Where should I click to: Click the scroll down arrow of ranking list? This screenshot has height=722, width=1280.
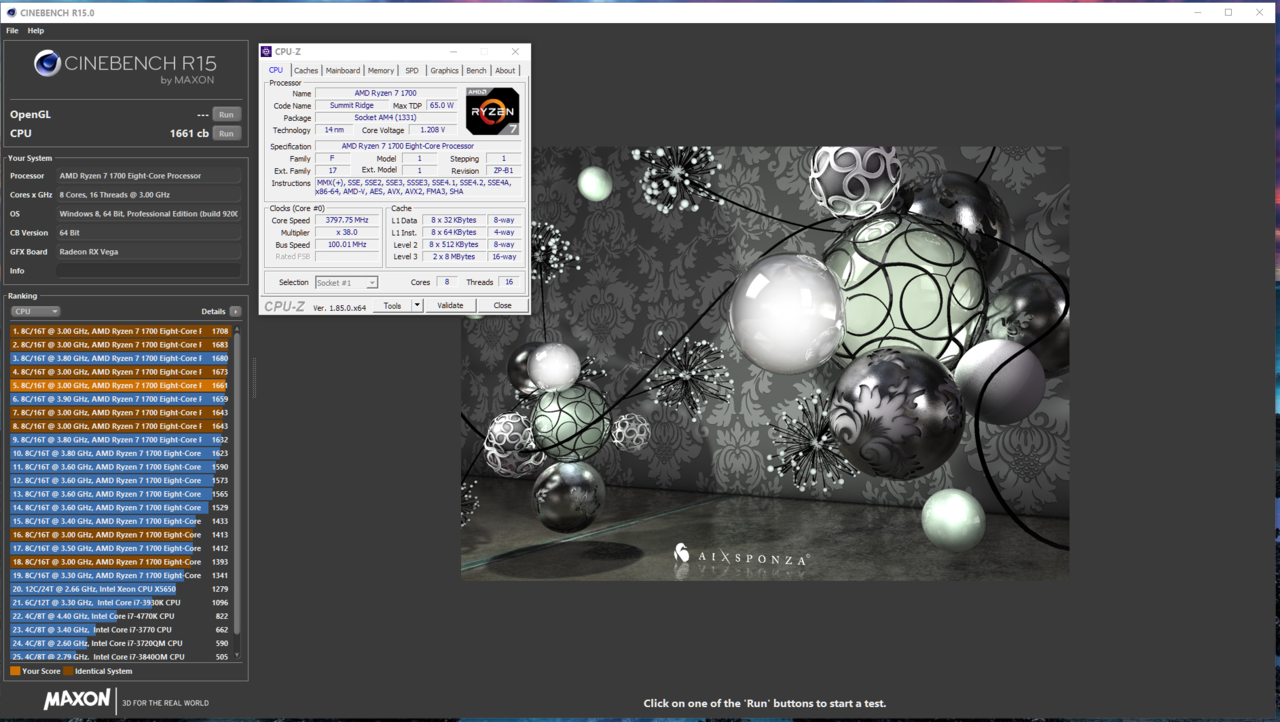click(237, 655)
